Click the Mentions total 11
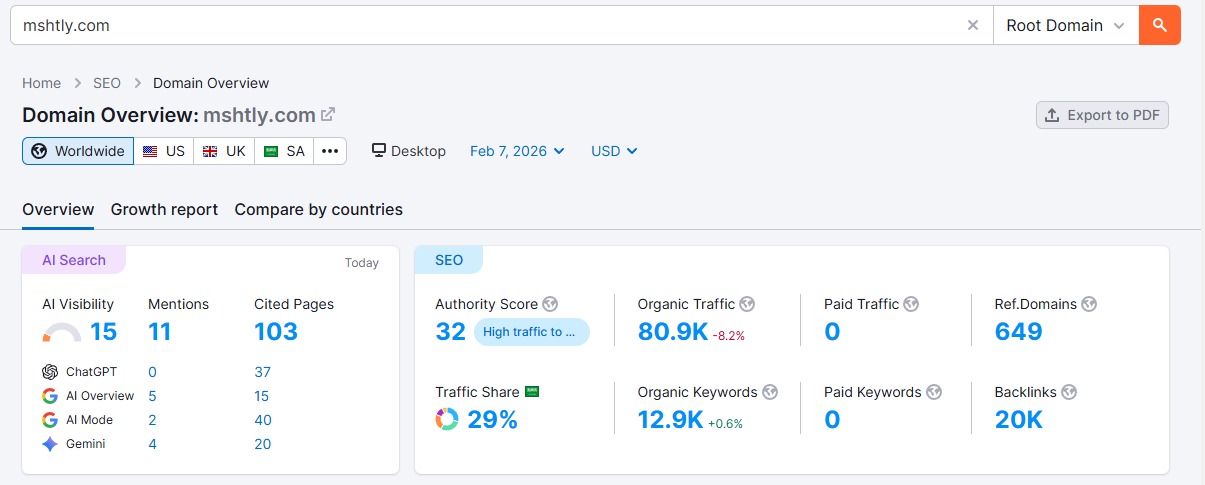This screenshot has height=485, width=1205. 161,332
